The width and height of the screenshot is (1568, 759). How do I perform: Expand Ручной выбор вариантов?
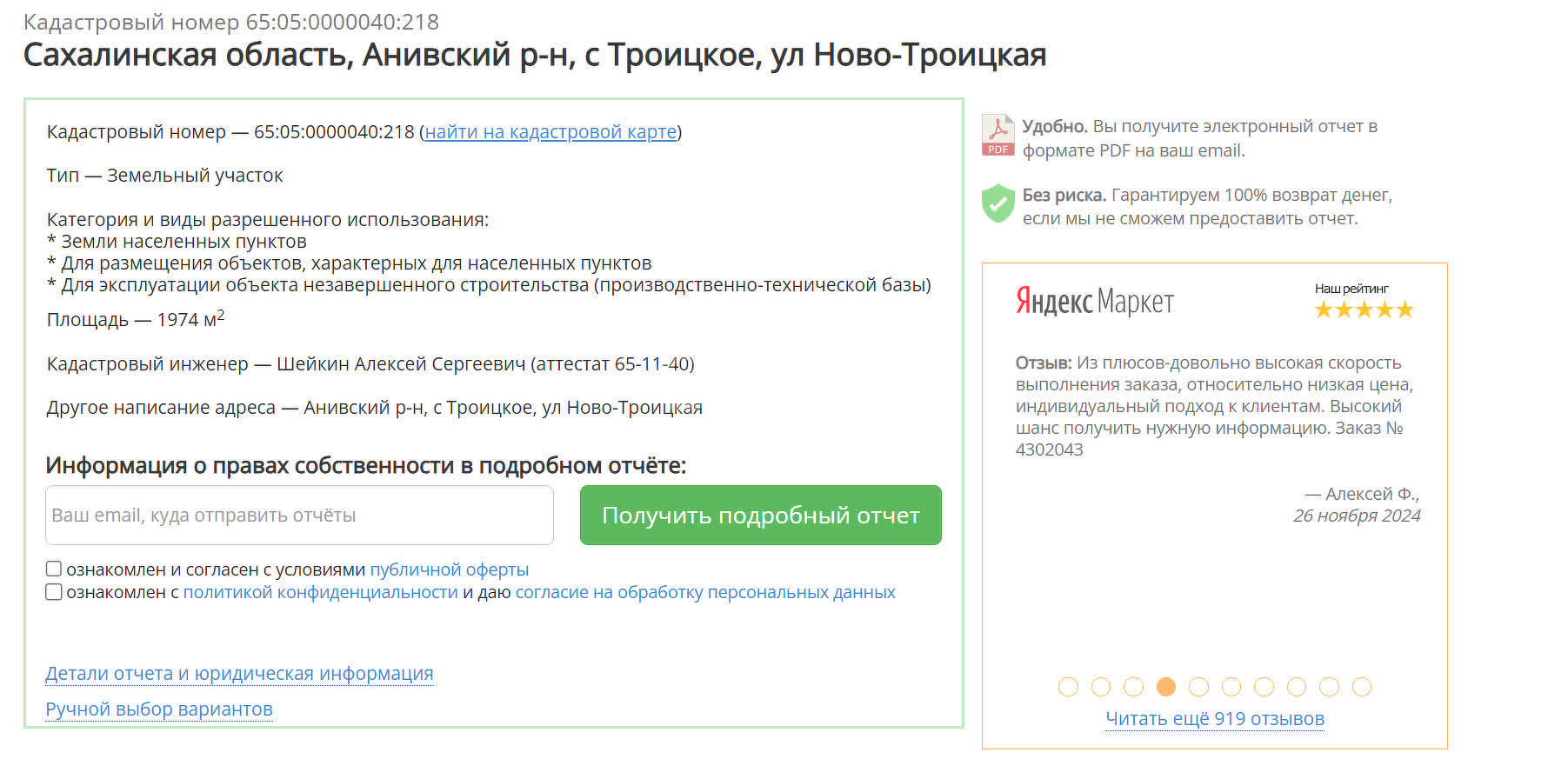coord(159,709)
